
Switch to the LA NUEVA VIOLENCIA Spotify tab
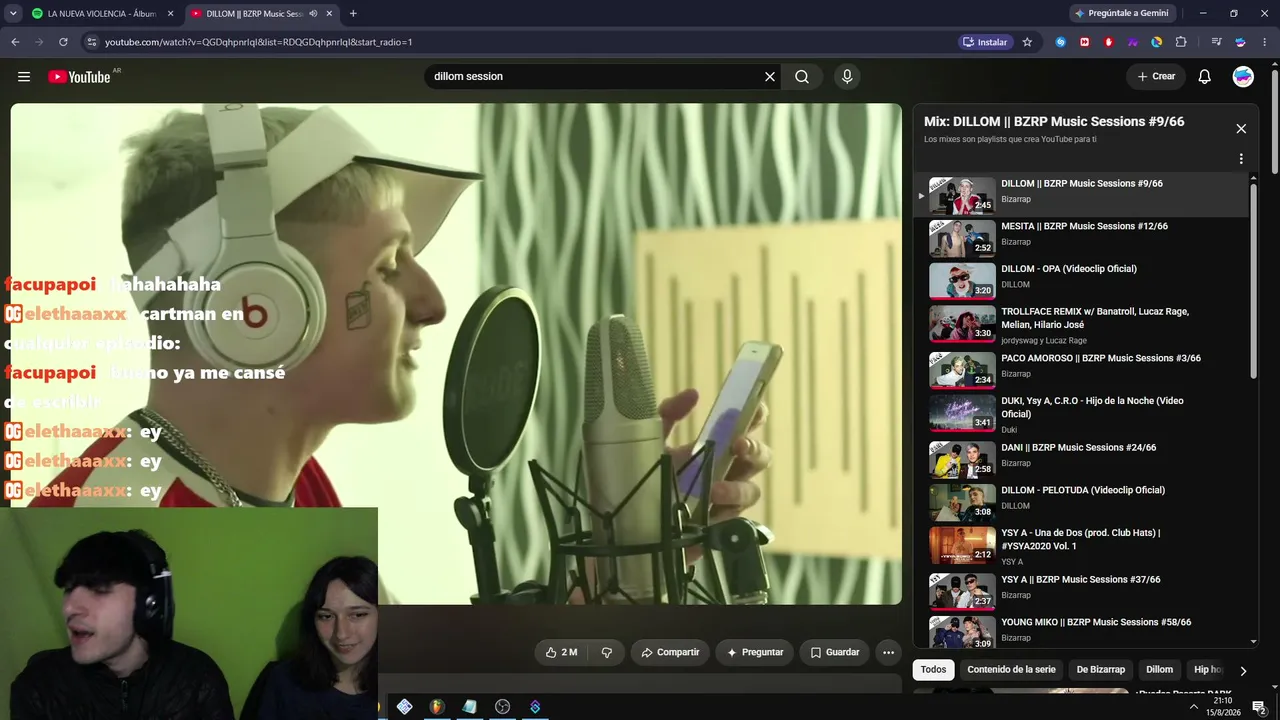pyautogui.click(x=103, y=14)
